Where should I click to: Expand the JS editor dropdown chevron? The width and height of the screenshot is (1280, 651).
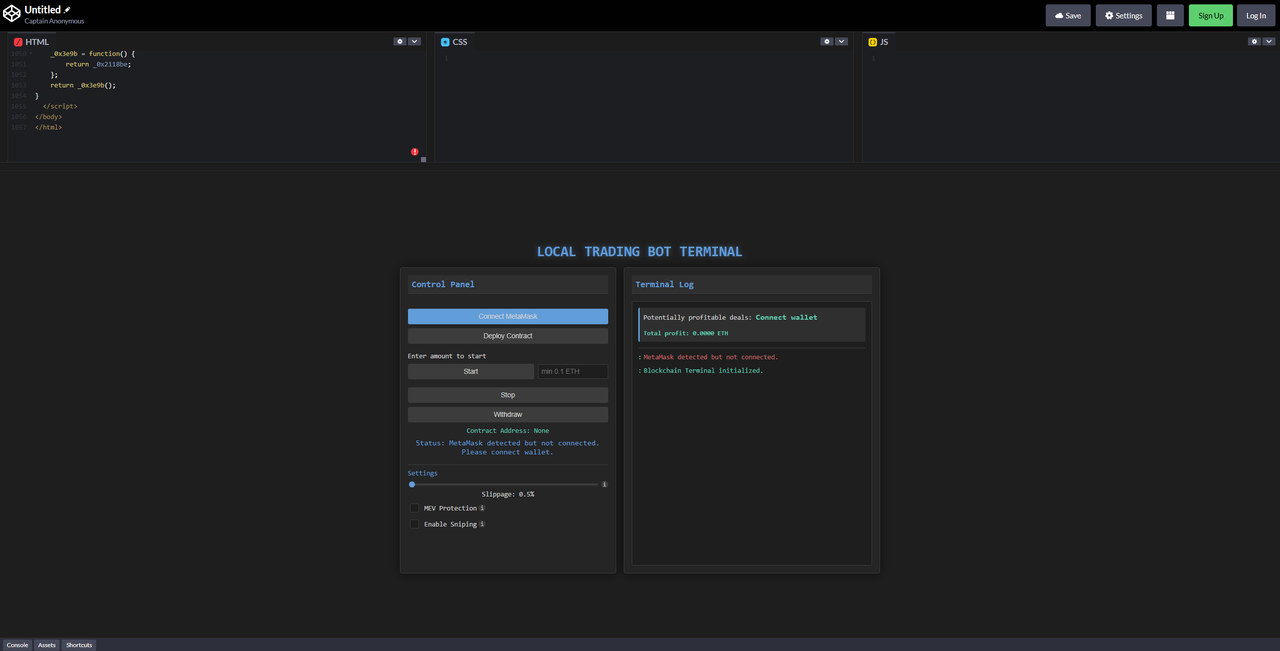point(1269,41)
